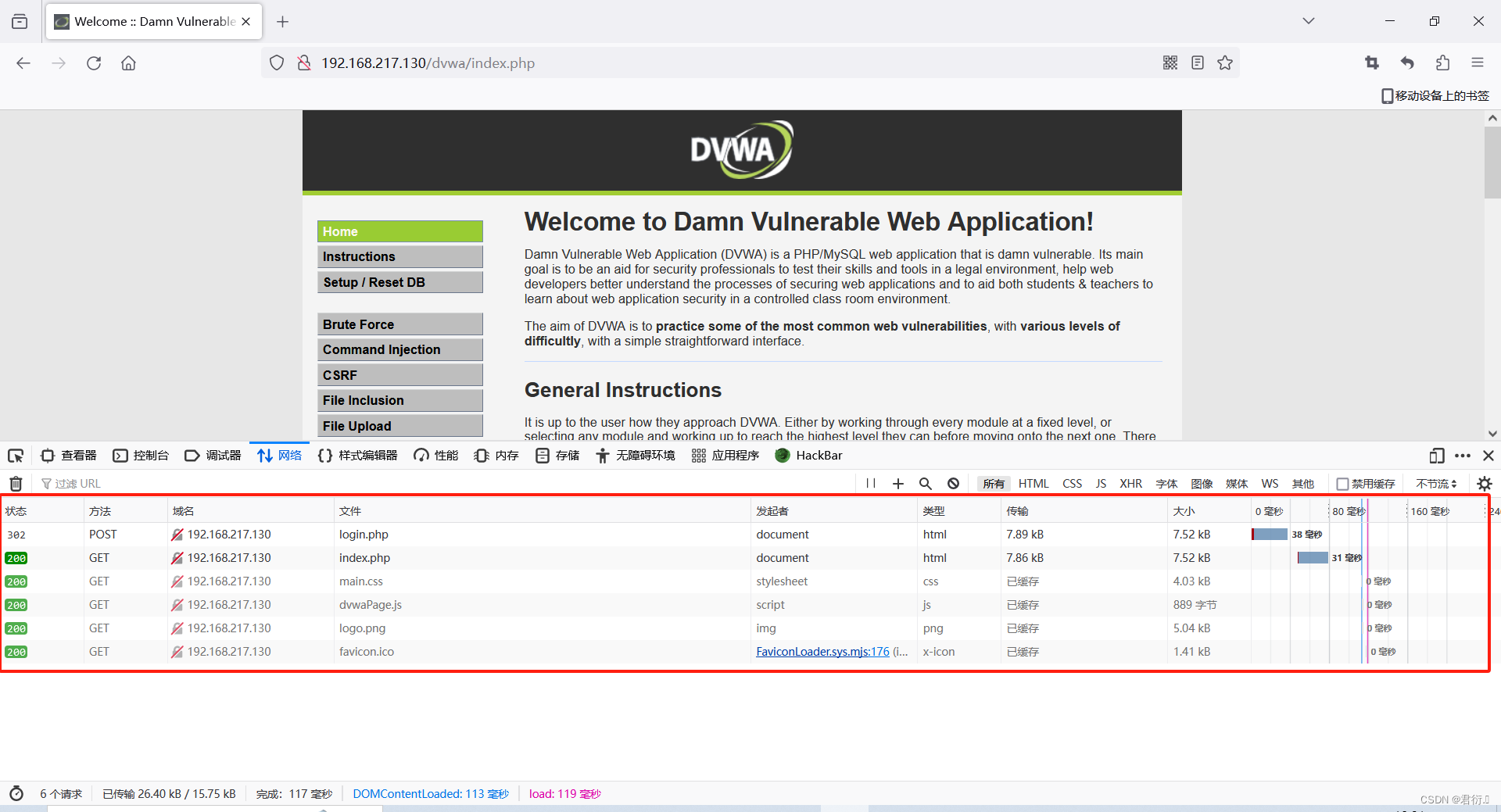The width and height of the screenshot is (1501, 812).
Task: Add a new network request
Action: point(898,484)
